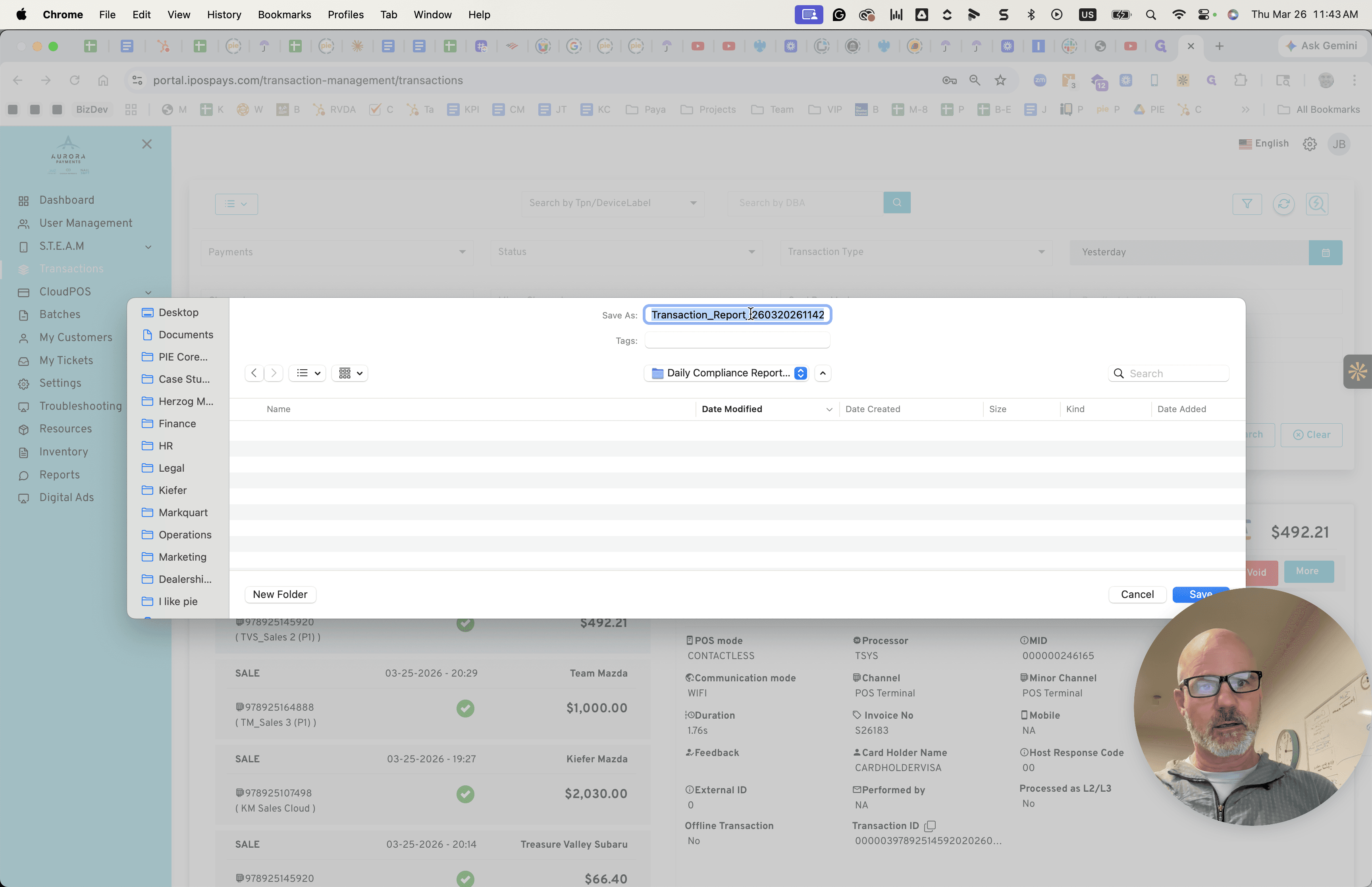Image resolution: width=1372 pixels, height=887 pixels.
Task: Open Dashboard in portal sidebar
Action: 67,200
